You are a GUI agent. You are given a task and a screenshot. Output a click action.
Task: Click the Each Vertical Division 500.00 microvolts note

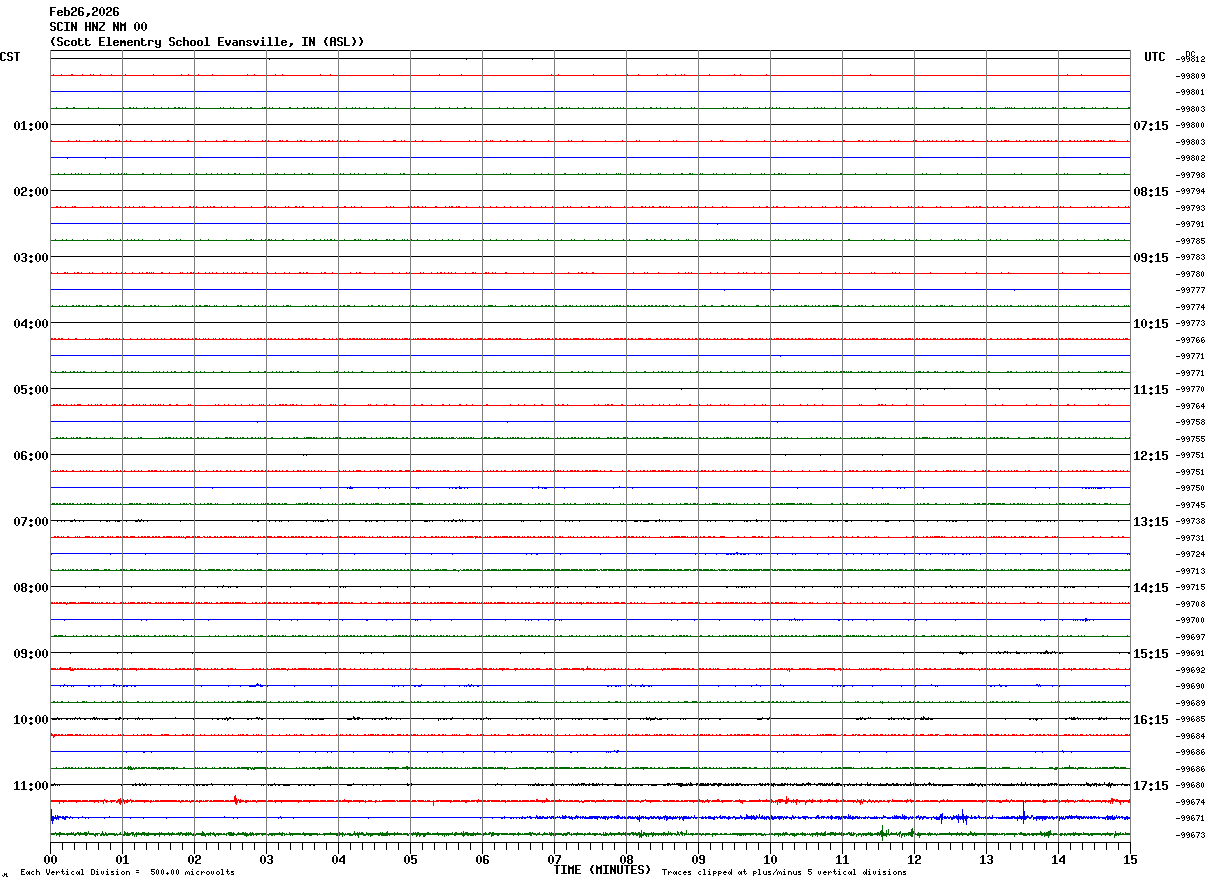(x=127, y=873)
